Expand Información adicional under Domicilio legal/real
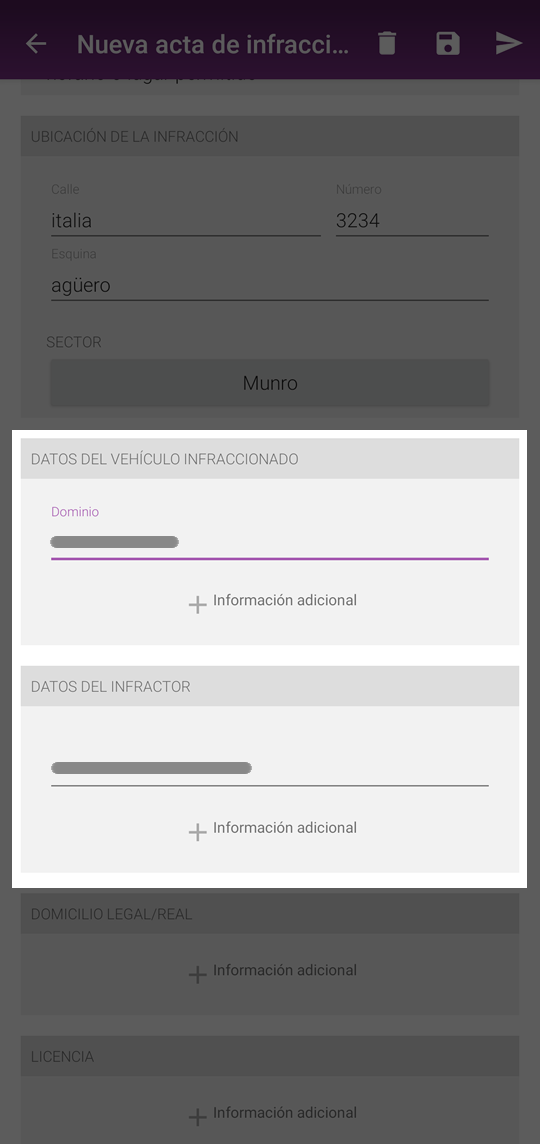This screenshot has height=1144, width=540. (285, 970)
